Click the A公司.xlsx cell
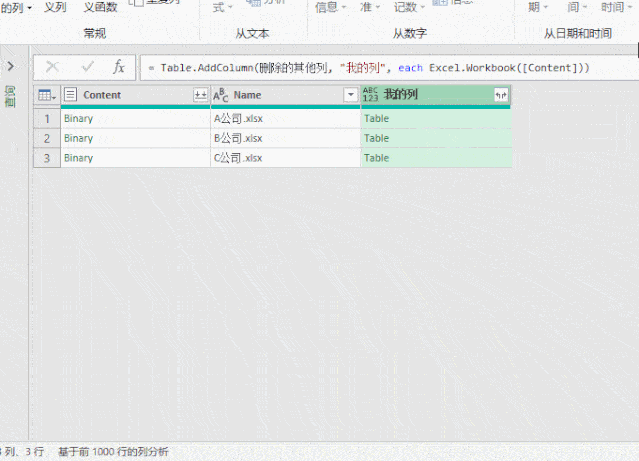 coord(285,119)
